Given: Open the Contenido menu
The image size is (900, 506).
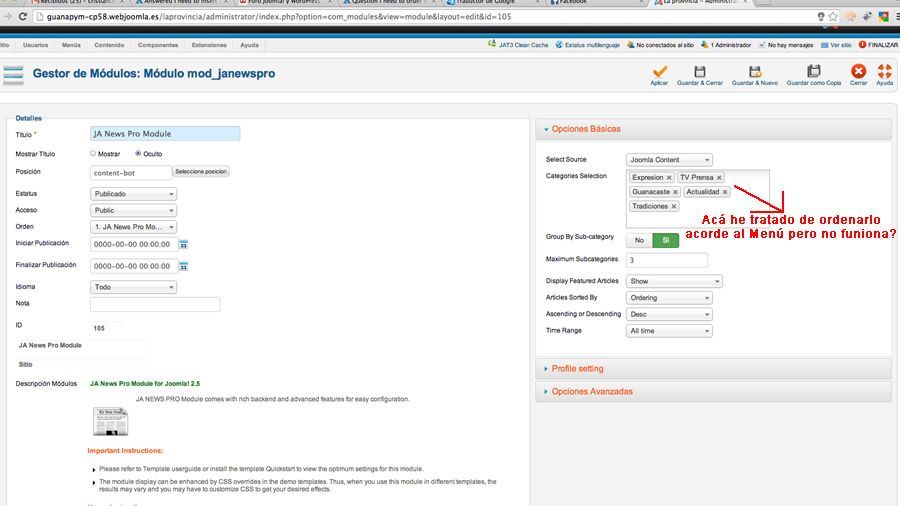Looking at the screenshot, I should (x=109, y=45).
